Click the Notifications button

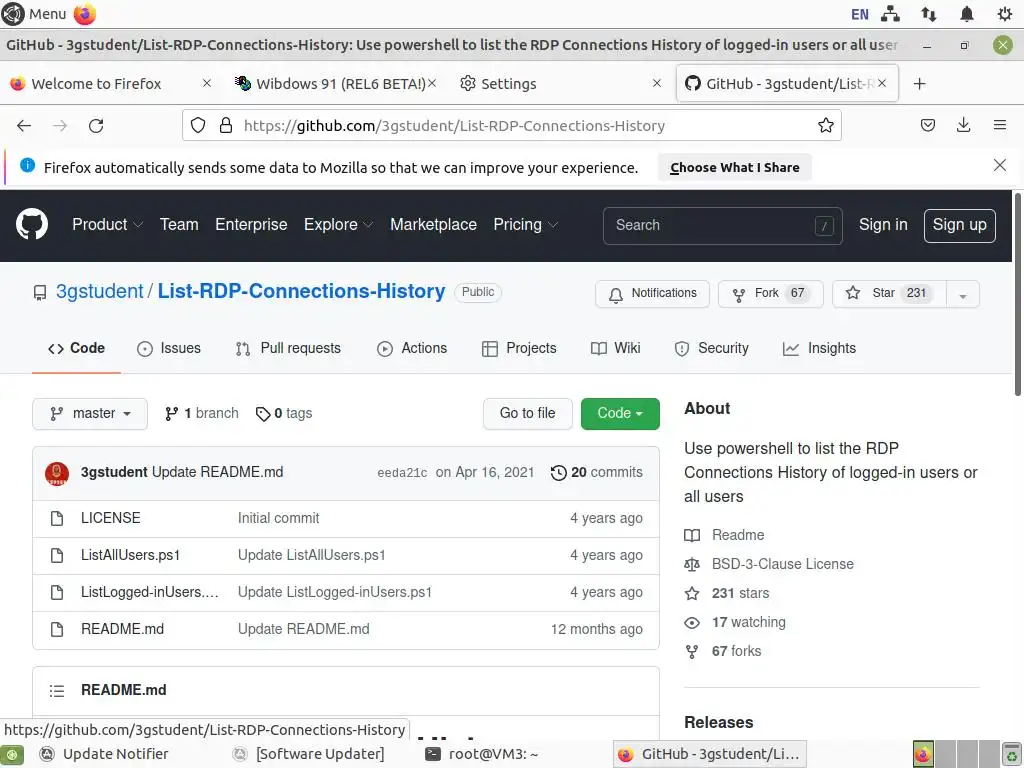652,294
